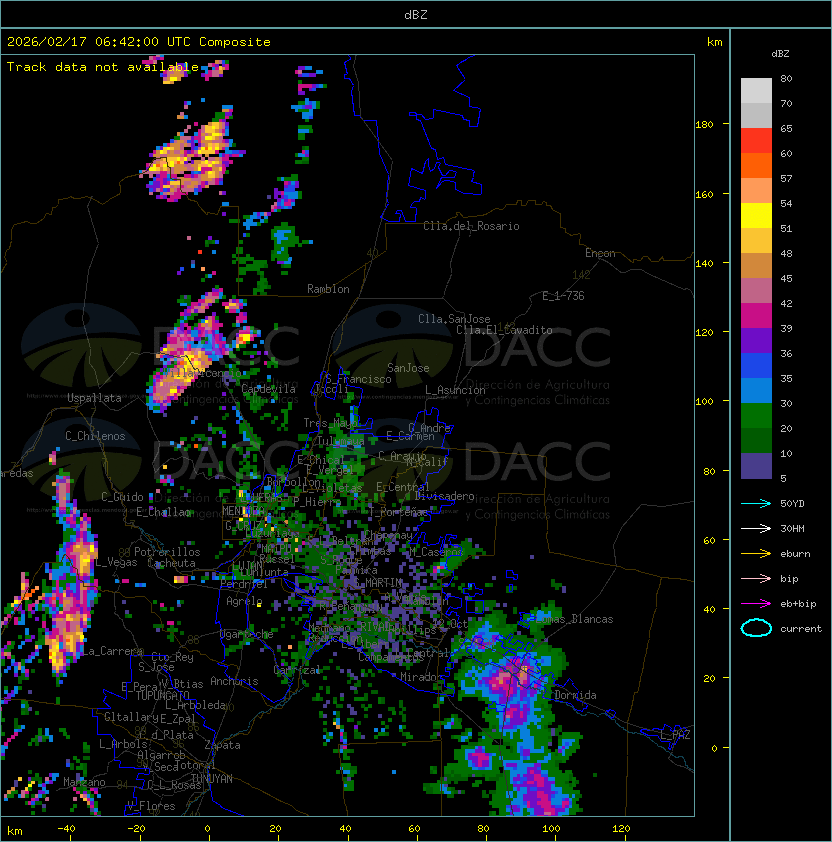Click the cyan 50YD arrow symbol in legend
The width and height of the screenshot is (832, 842).
pos(756,503)
